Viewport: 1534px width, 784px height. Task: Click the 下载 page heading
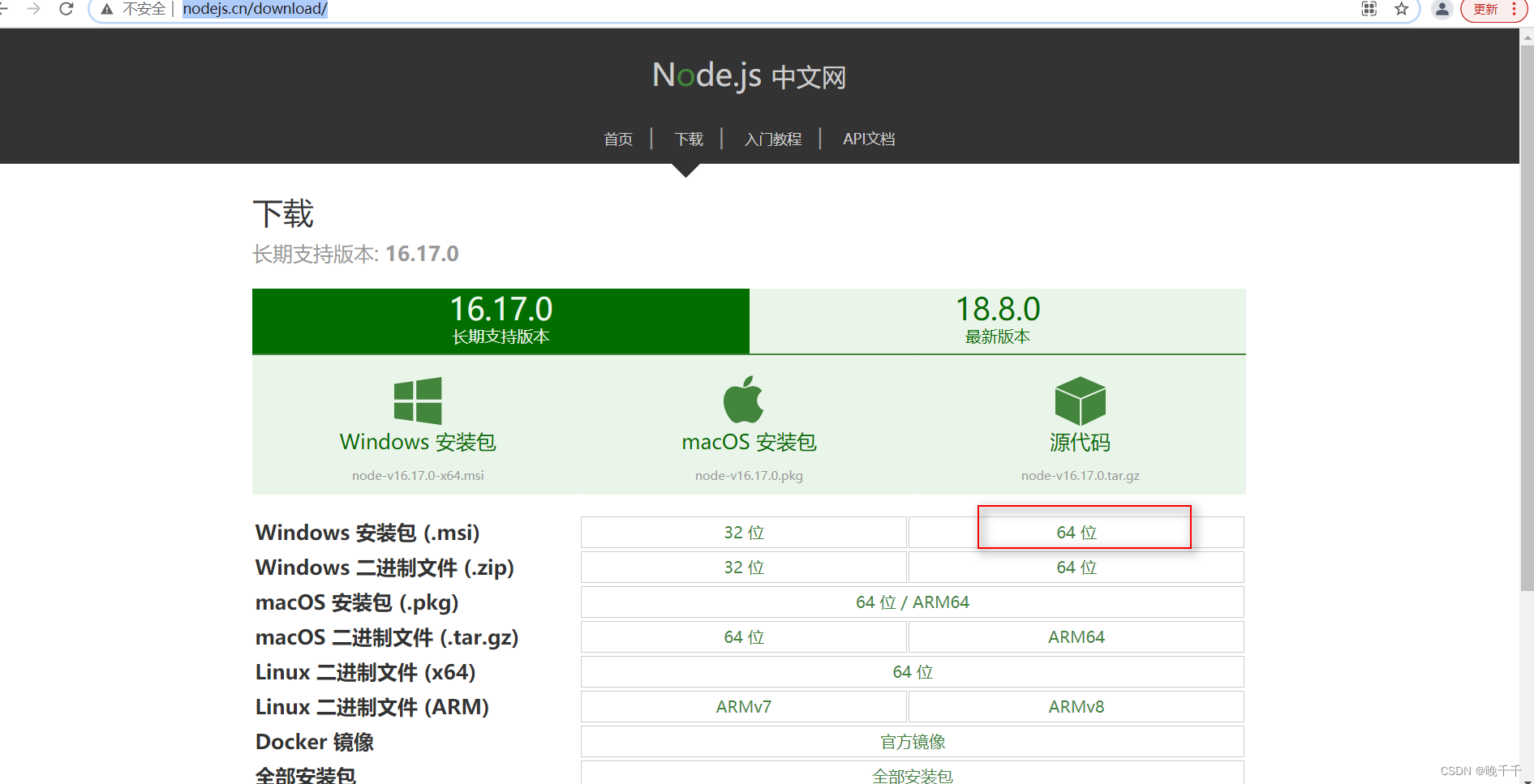click(283, 214)
